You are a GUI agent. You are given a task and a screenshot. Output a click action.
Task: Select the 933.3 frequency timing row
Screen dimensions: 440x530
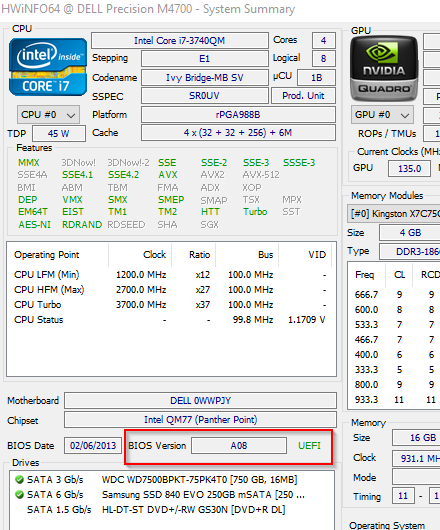[394, 400]
